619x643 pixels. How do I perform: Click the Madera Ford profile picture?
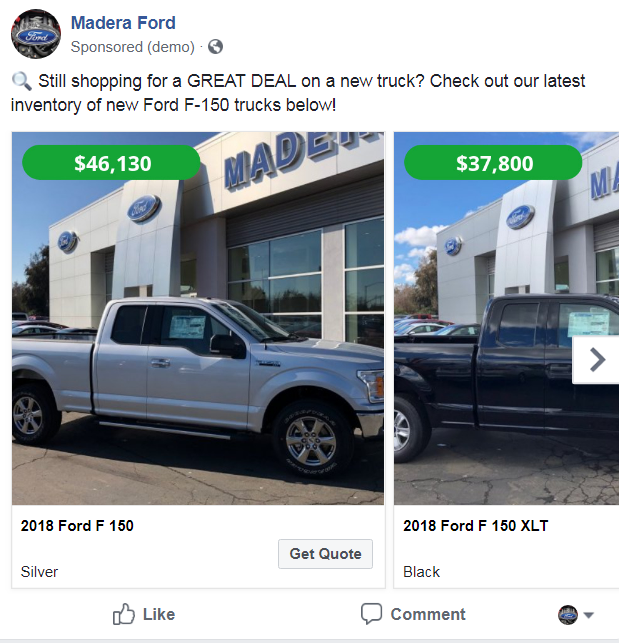(x=36, y=34)
